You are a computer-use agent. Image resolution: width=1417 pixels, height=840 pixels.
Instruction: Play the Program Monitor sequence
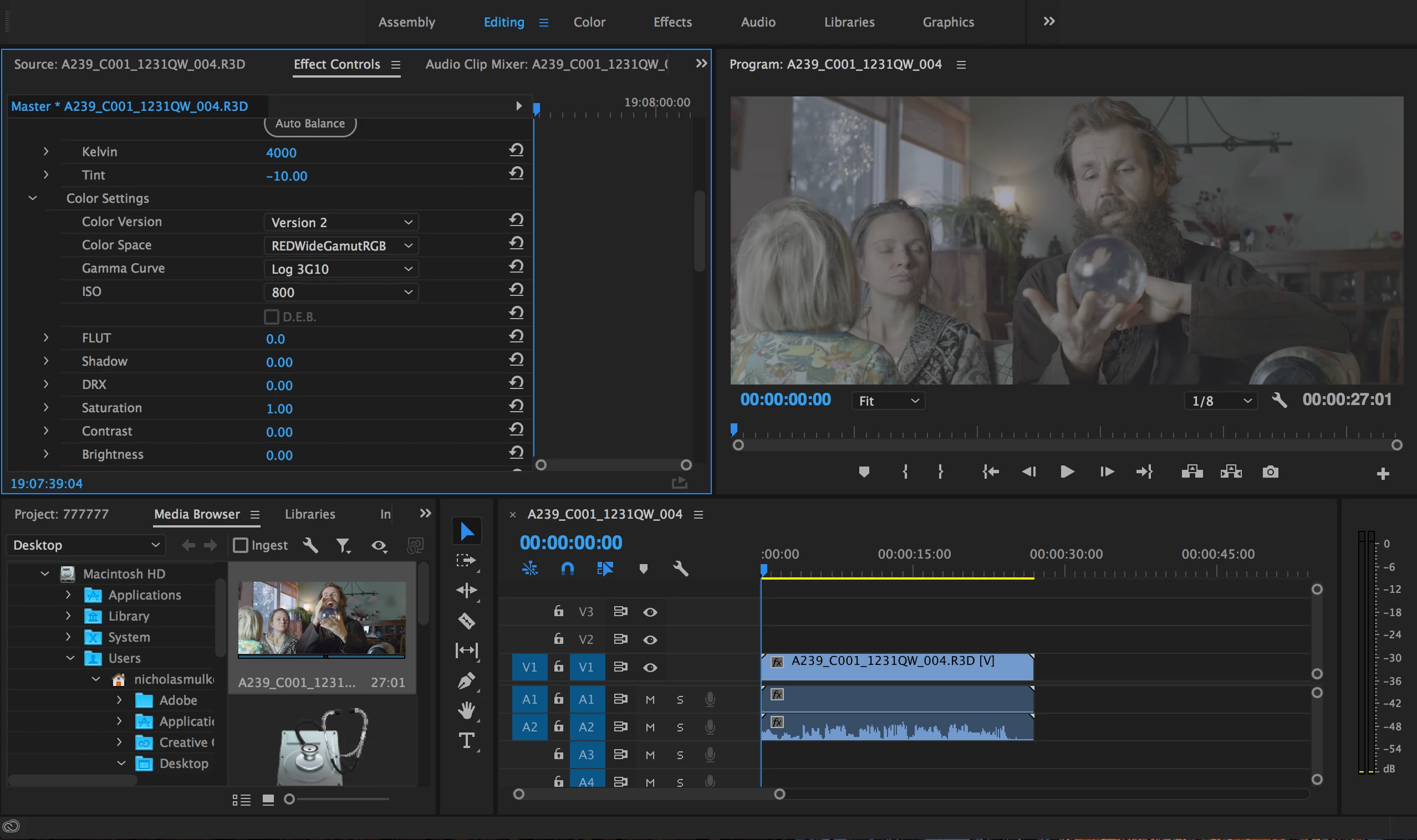1067,472
